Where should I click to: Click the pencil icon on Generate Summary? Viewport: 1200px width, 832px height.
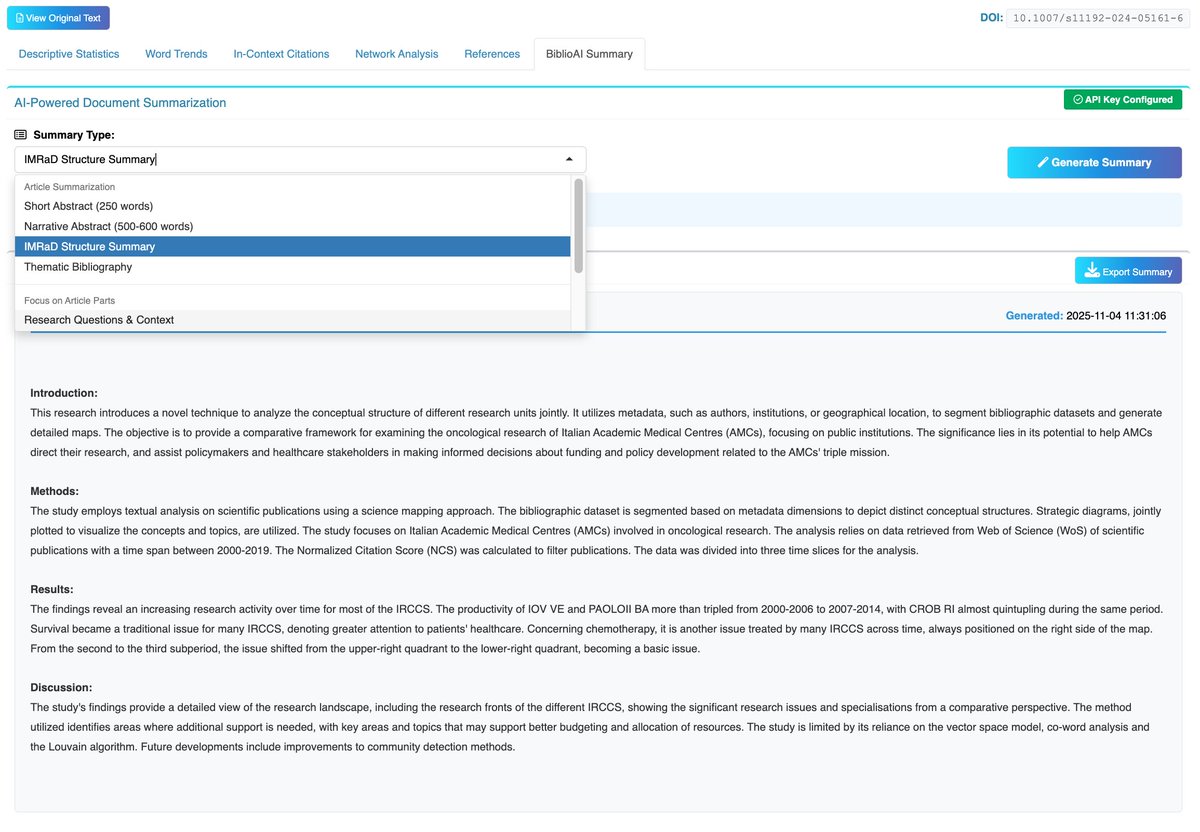(1043, 162)
